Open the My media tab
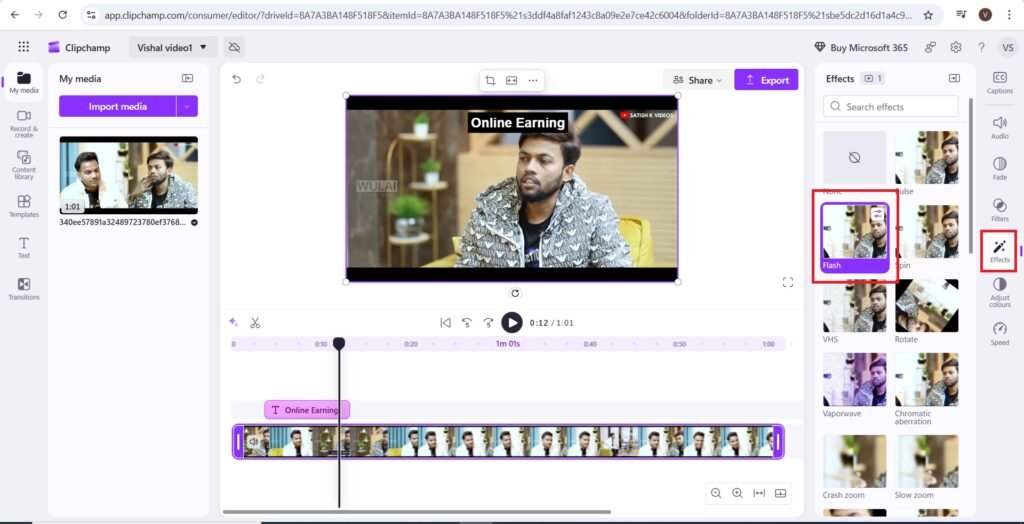Screen dimensions: 1024x524 tap(24, 83)
